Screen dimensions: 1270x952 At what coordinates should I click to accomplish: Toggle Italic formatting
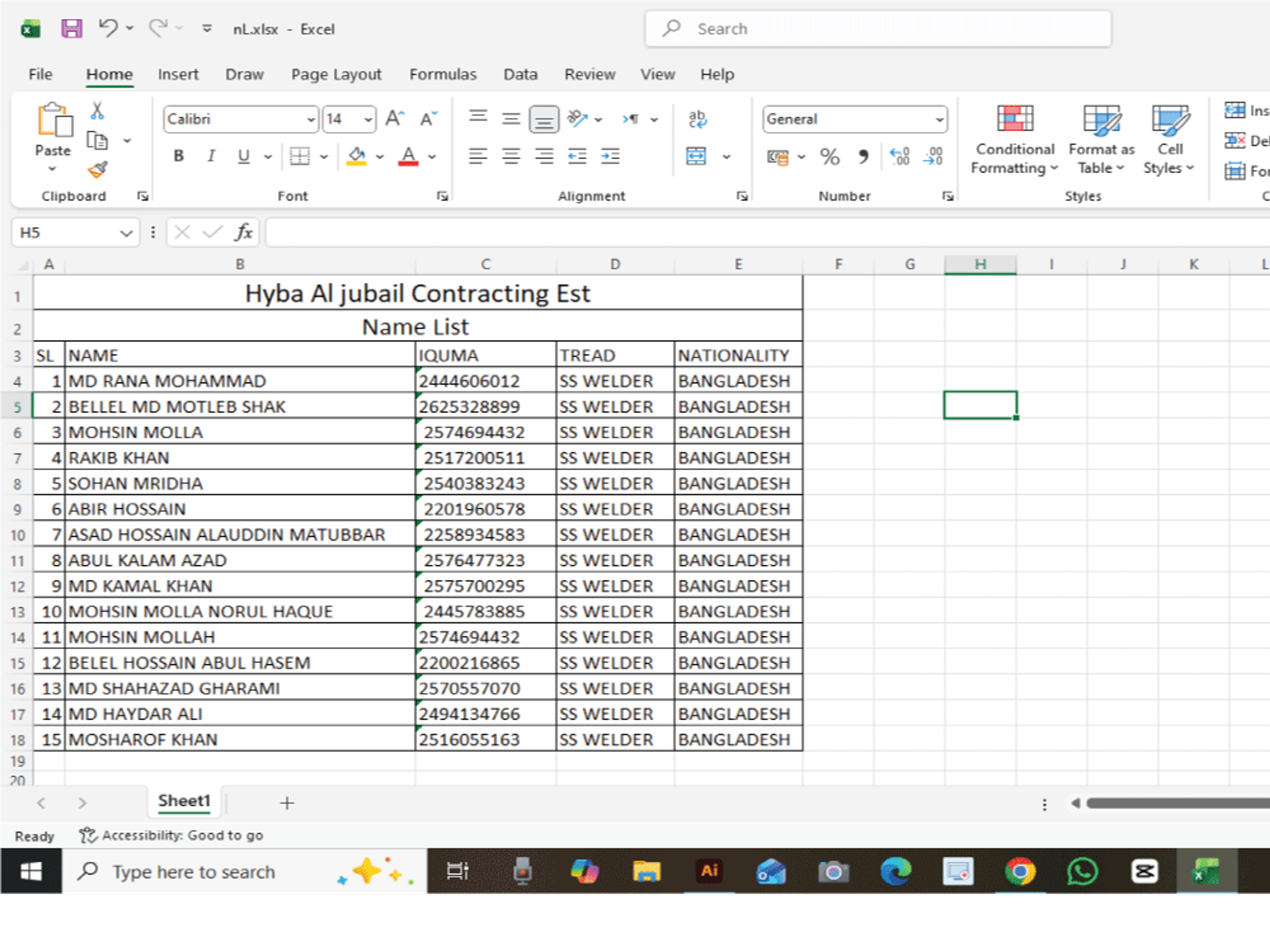(211, 156)
